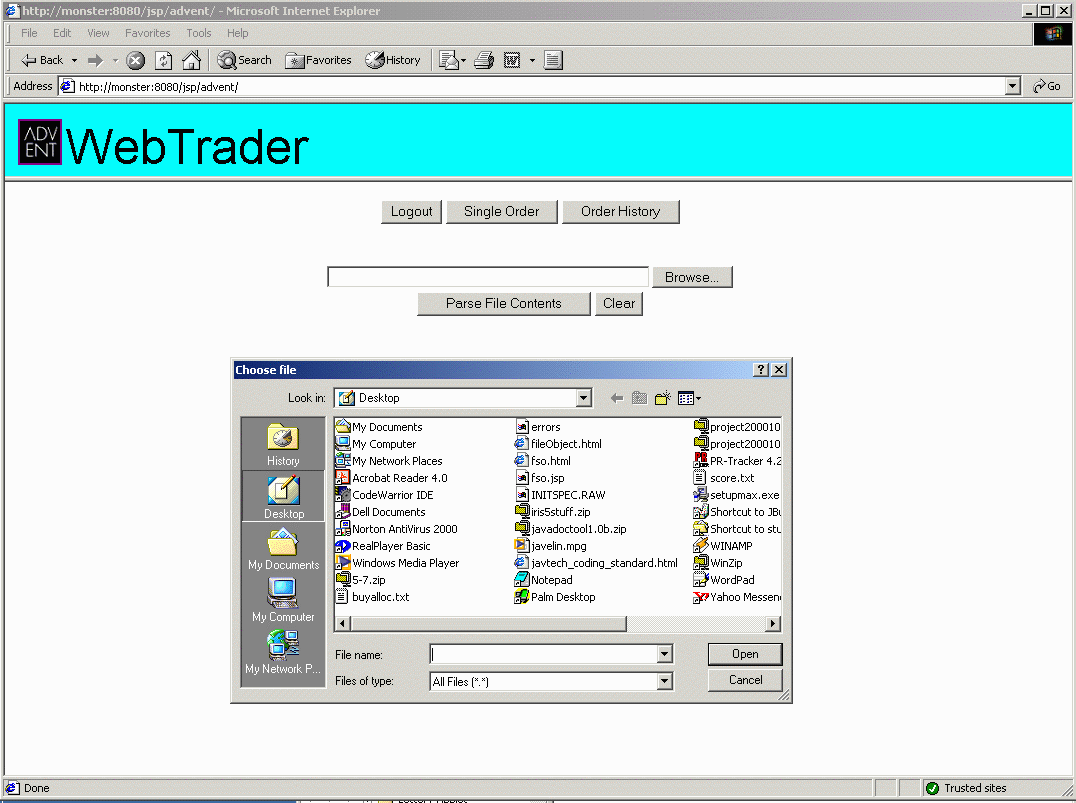The height and width of the screenshot is (803, 1076).
Task: Open the Tools menu
Action: coord(199,33)
